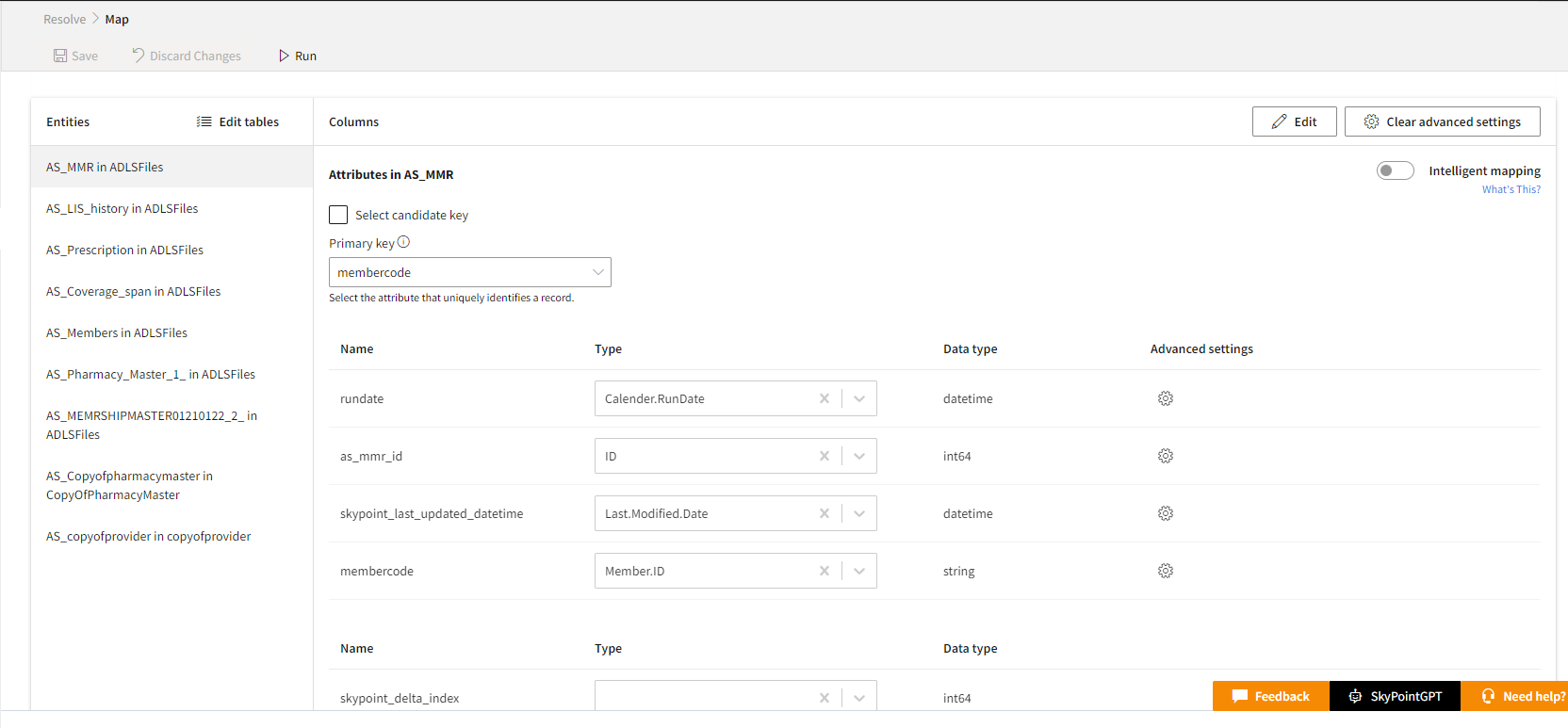Screen dimensions: 1568x728
Task: Check the Select candidate key checkbox
Action: (338, 215)
